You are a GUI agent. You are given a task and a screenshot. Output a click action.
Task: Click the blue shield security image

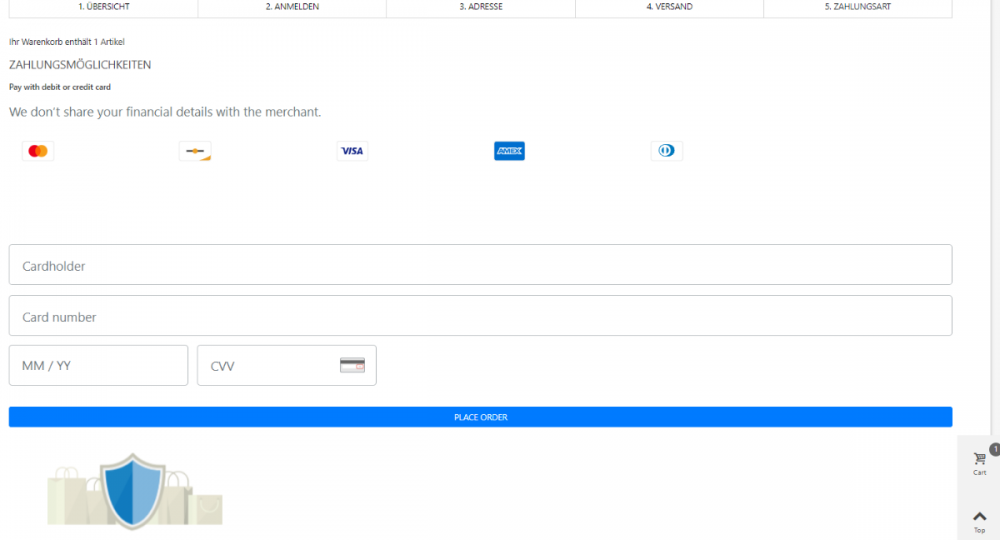tap(133, 490)
